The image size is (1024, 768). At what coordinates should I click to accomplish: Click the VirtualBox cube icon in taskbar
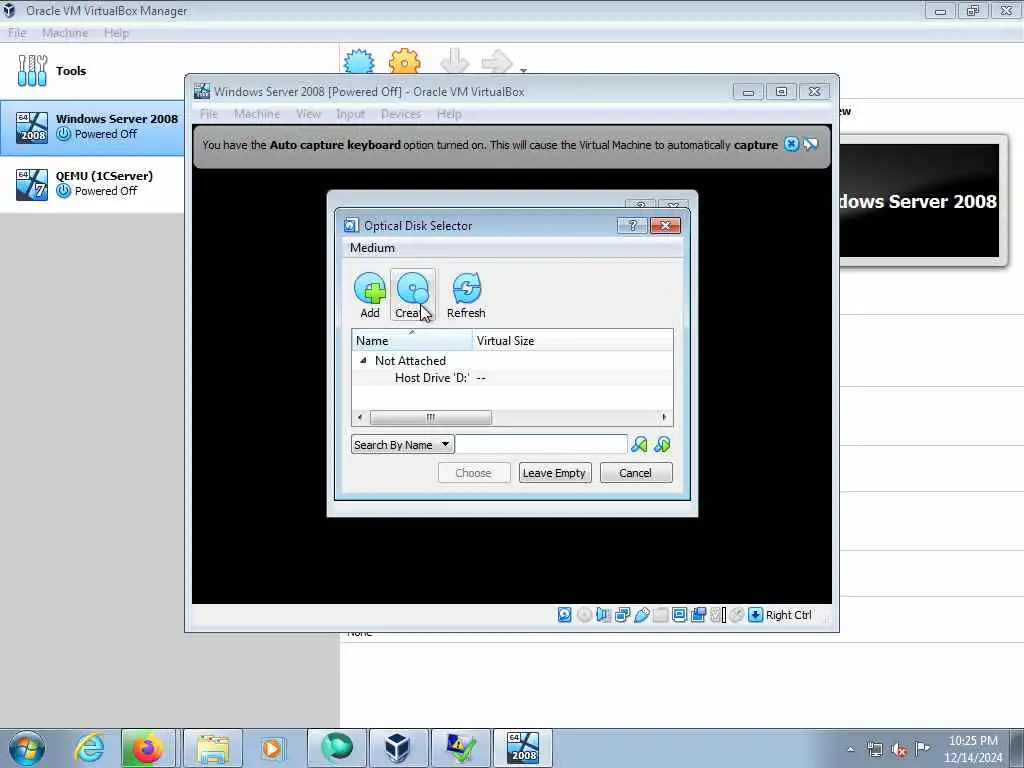click(x=397, y=748)
